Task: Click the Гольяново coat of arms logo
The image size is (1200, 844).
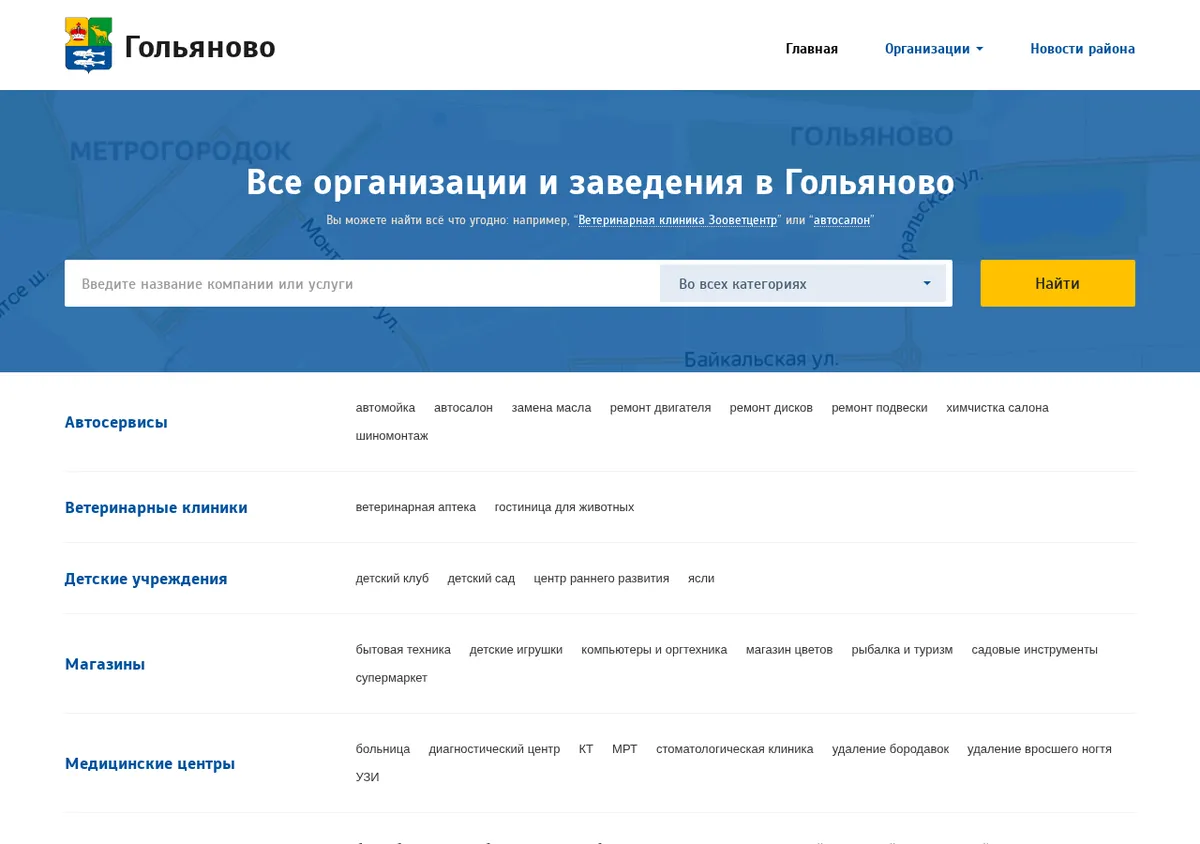Action: point(88,45)
